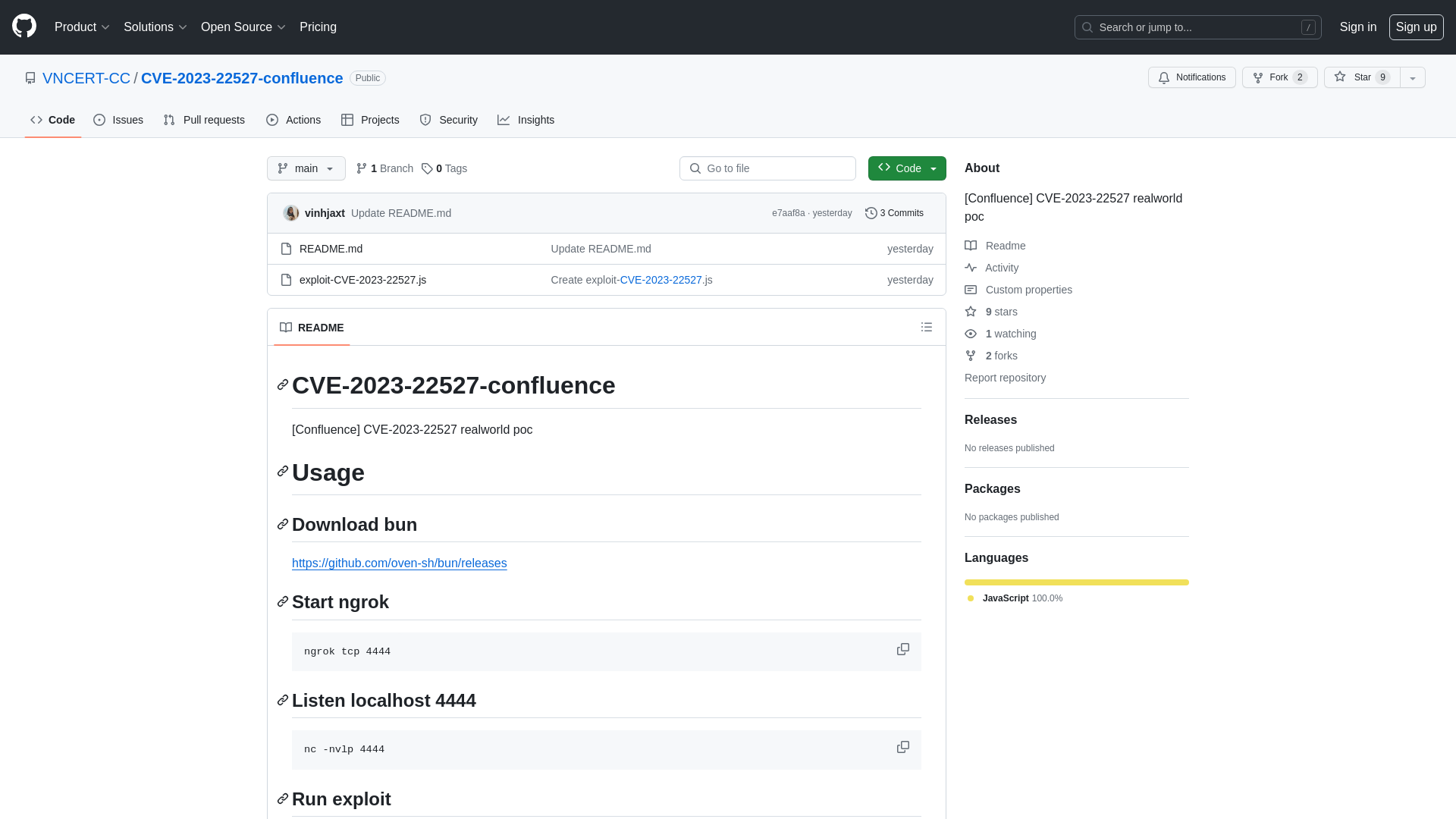Viewport: 1456px width, 819px height.
Task: Switch to the Actions tab
Action: (x=293, y=120)
